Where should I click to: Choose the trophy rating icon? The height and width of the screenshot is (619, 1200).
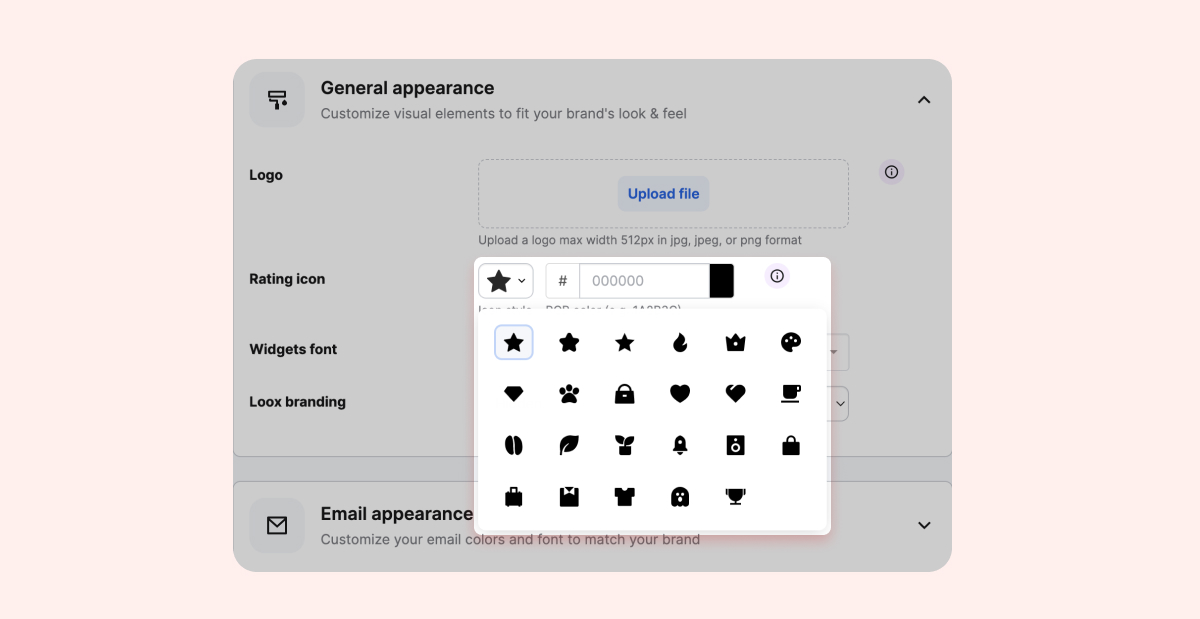736,496
